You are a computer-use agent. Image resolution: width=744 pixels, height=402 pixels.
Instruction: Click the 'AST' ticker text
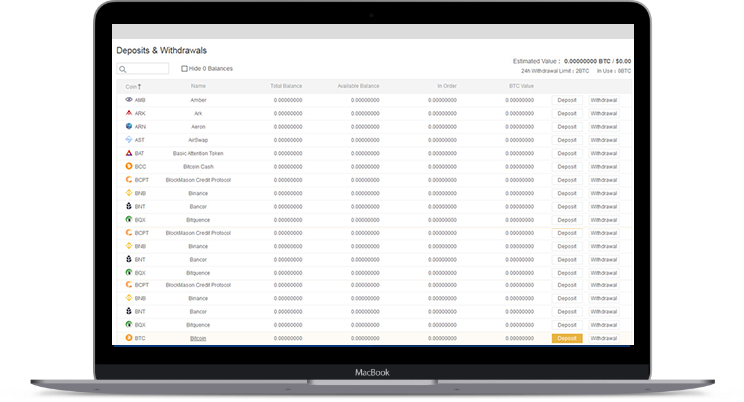[x=140, y=140]
